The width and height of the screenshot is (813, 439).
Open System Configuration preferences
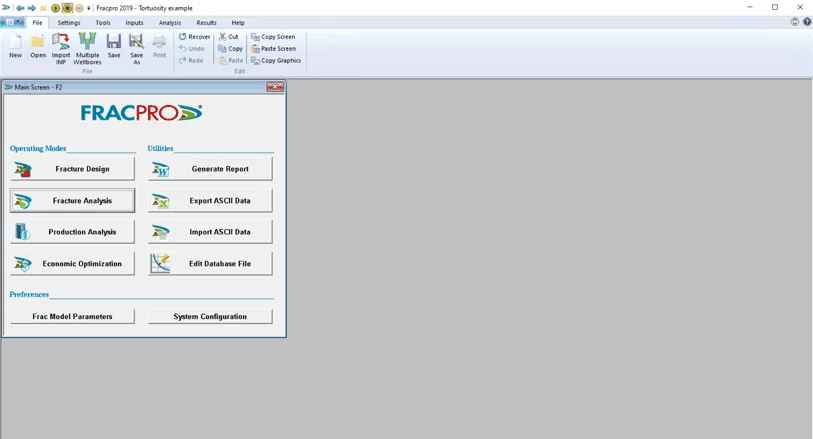210,316
